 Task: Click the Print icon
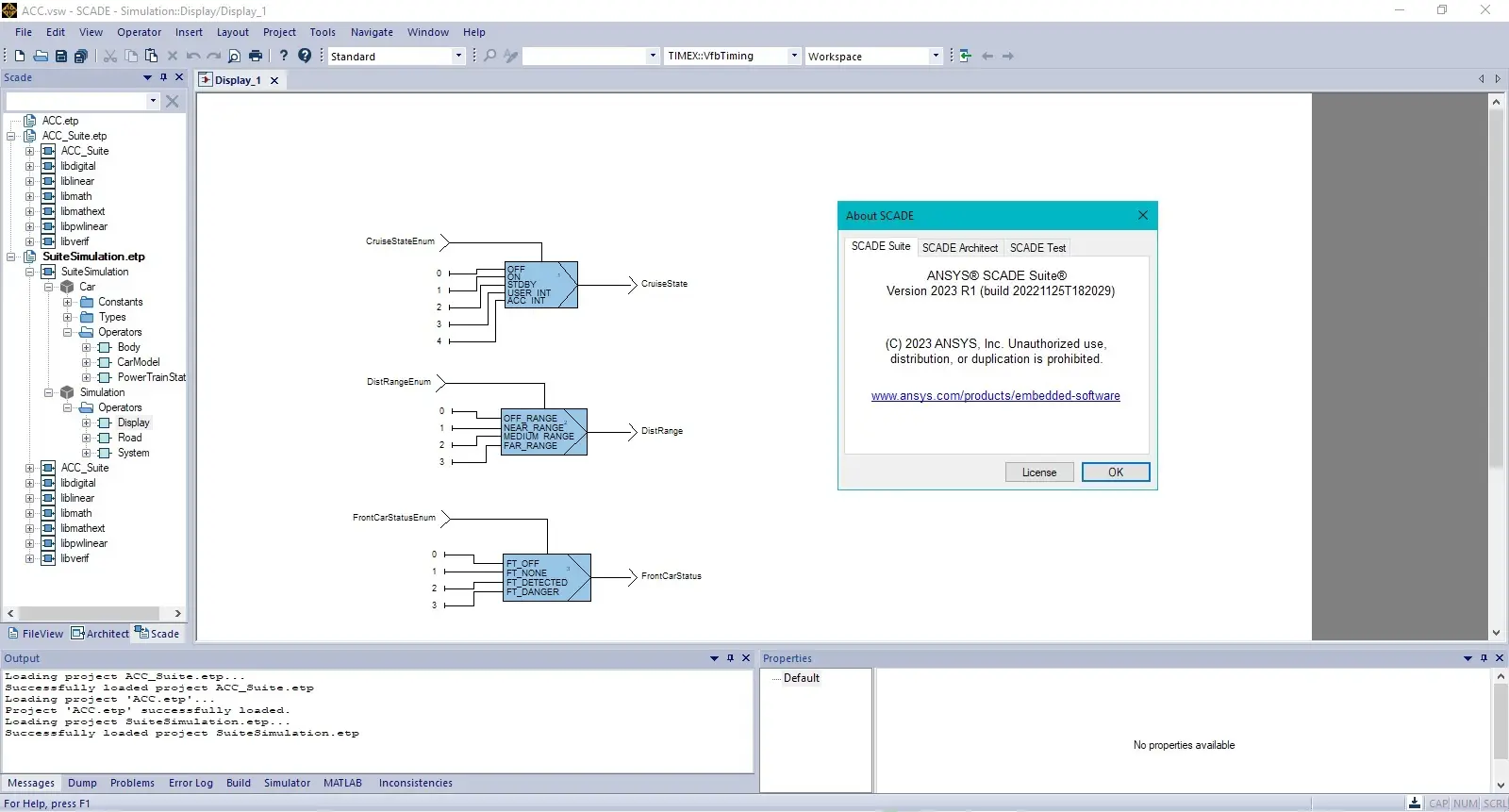coord(255,56)
